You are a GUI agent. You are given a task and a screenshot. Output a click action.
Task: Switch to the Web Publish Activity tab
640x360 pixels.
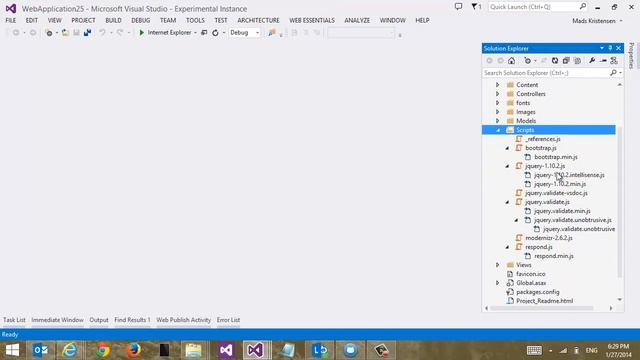coord(184,320)
